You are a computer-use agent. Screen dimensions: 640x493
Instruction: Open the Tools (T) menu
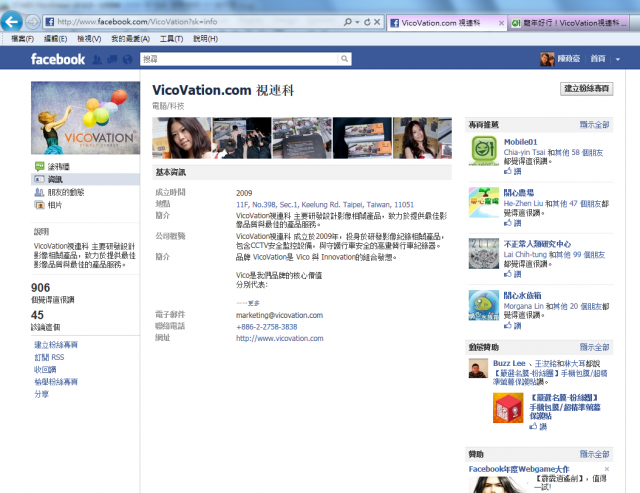[171, 39]
